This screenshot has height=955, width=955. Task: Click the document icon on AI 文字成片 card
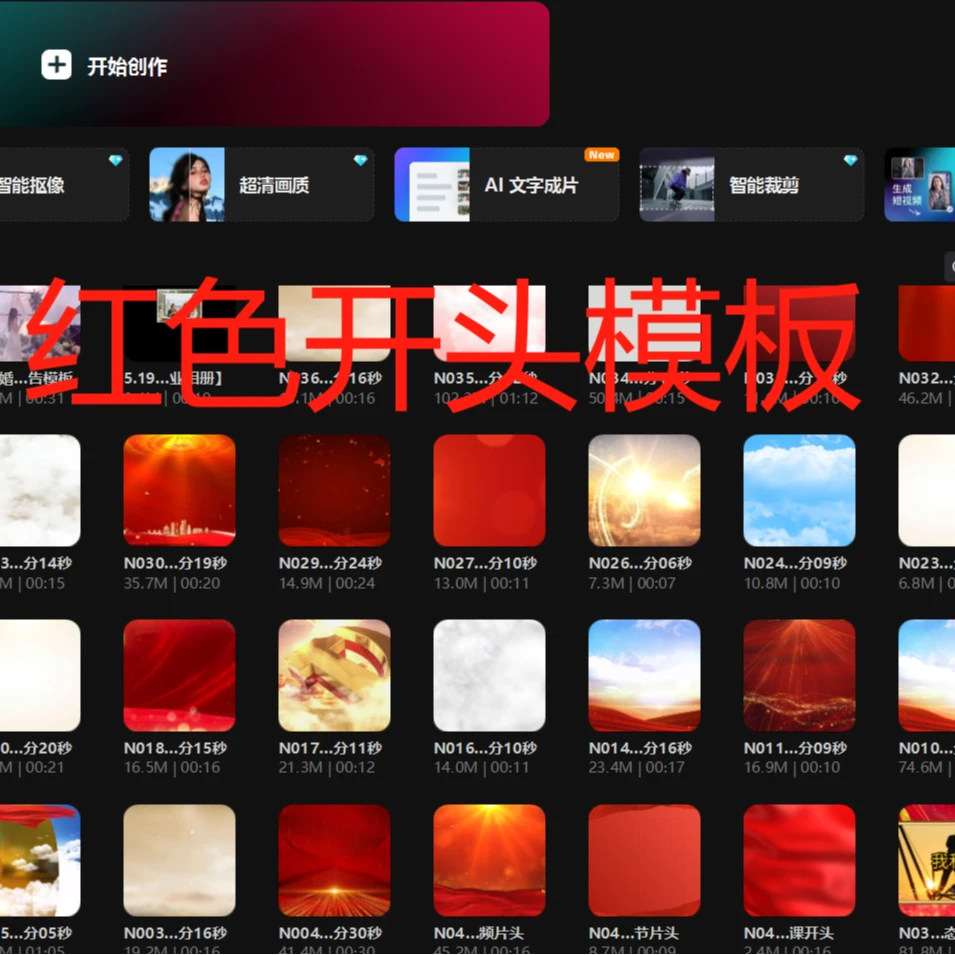point(432,185)
